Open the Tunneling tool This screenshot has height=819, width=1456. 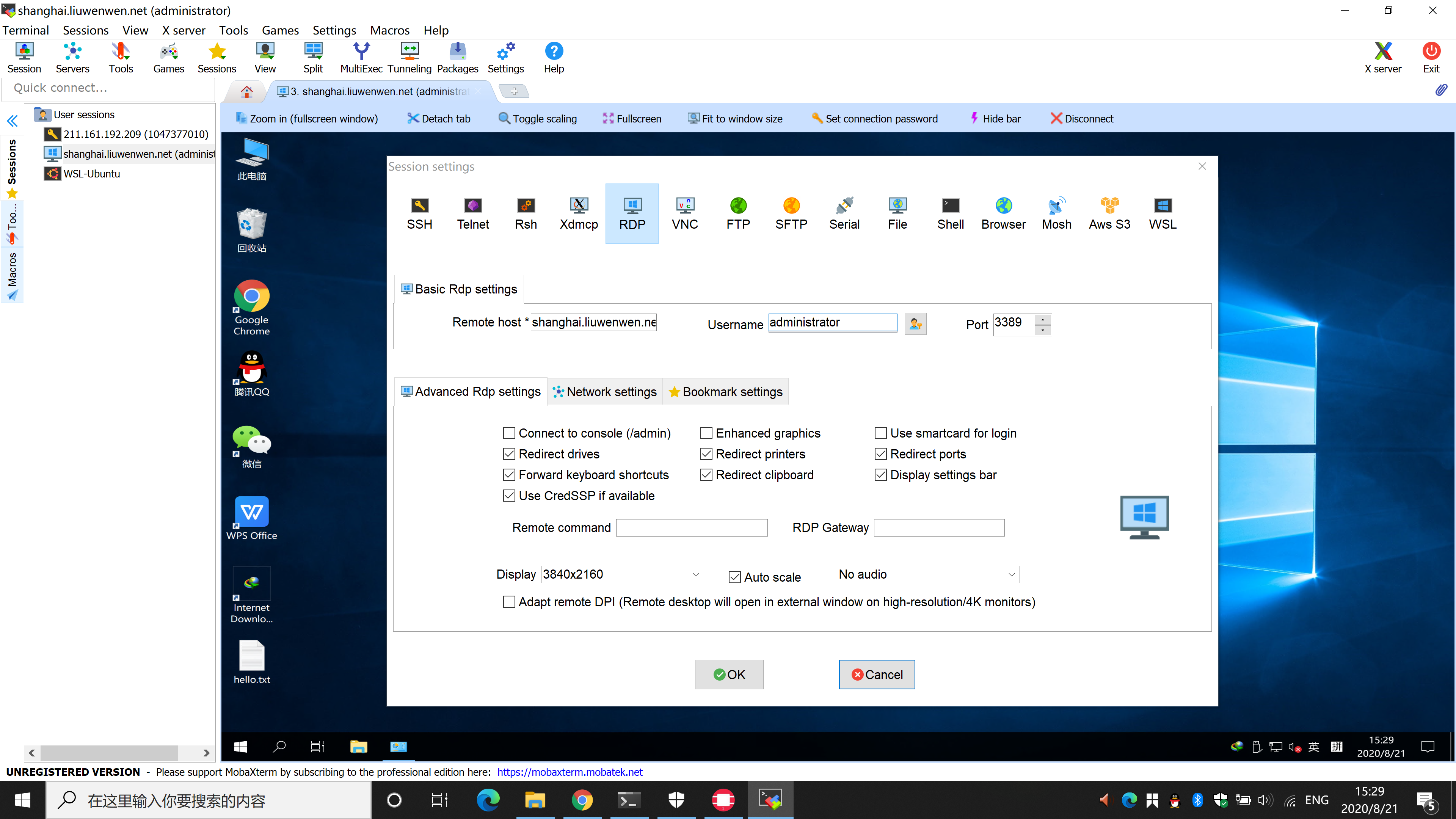(x=410, y=57)
